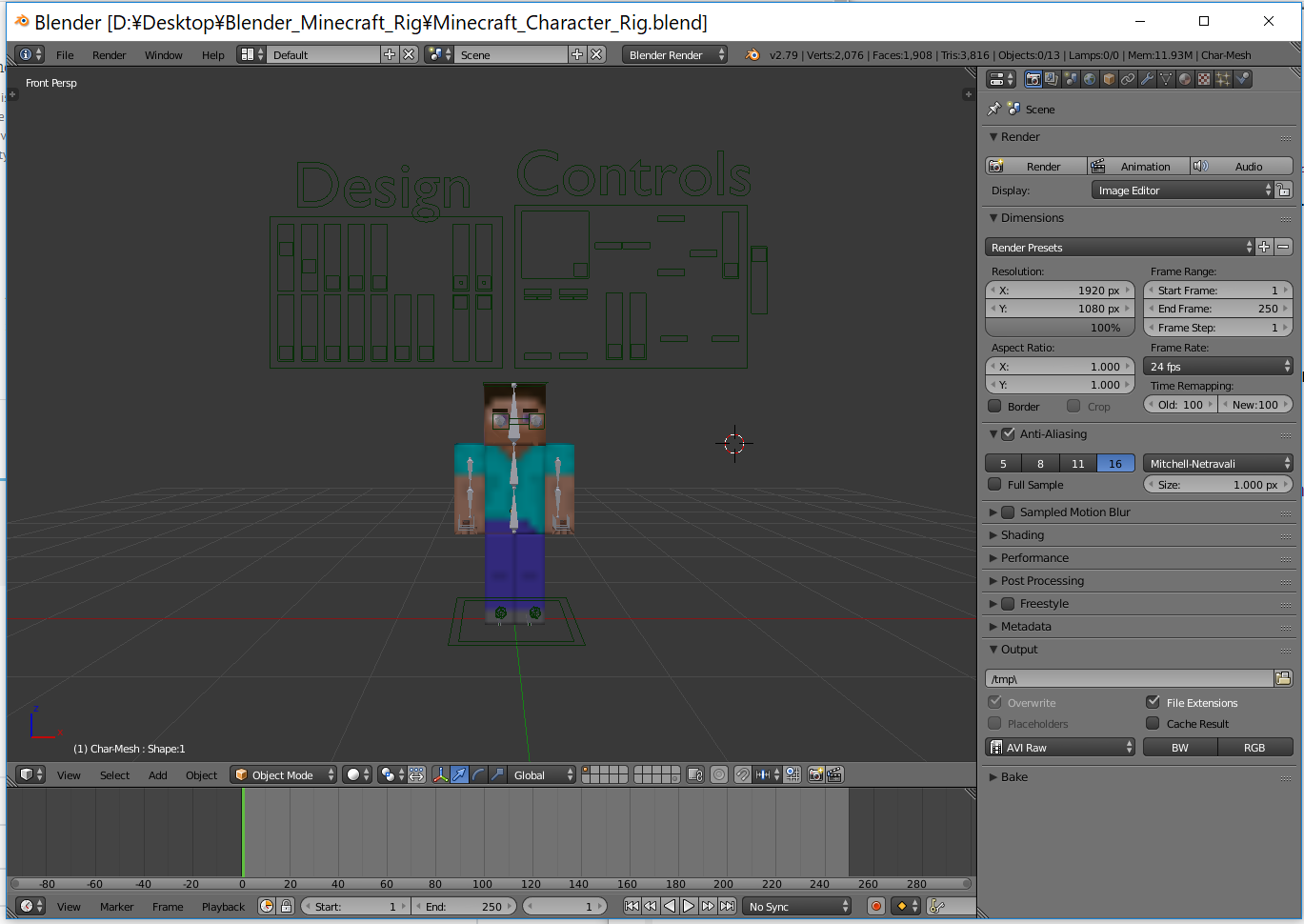Expand the Bake panel

coord(1013,776)
